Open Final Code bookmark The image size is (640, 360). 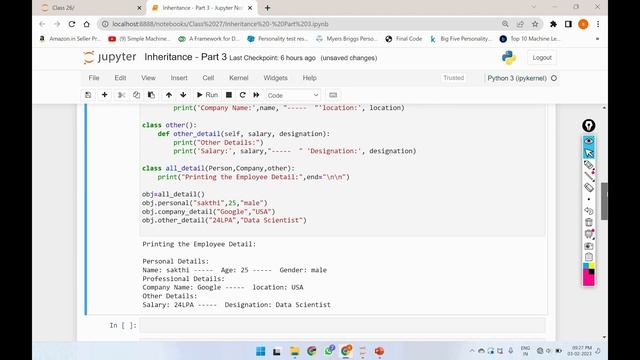(404, 39)
